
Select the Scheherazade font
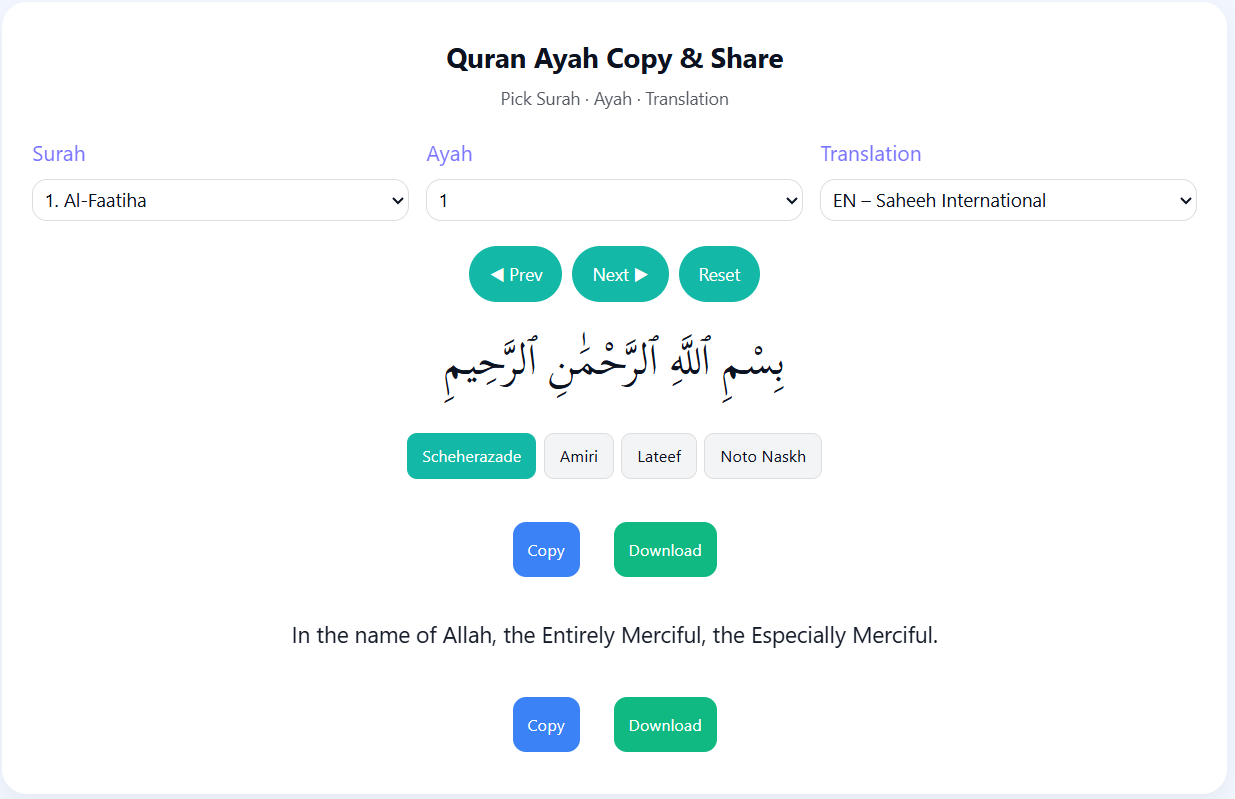[471, 455]
